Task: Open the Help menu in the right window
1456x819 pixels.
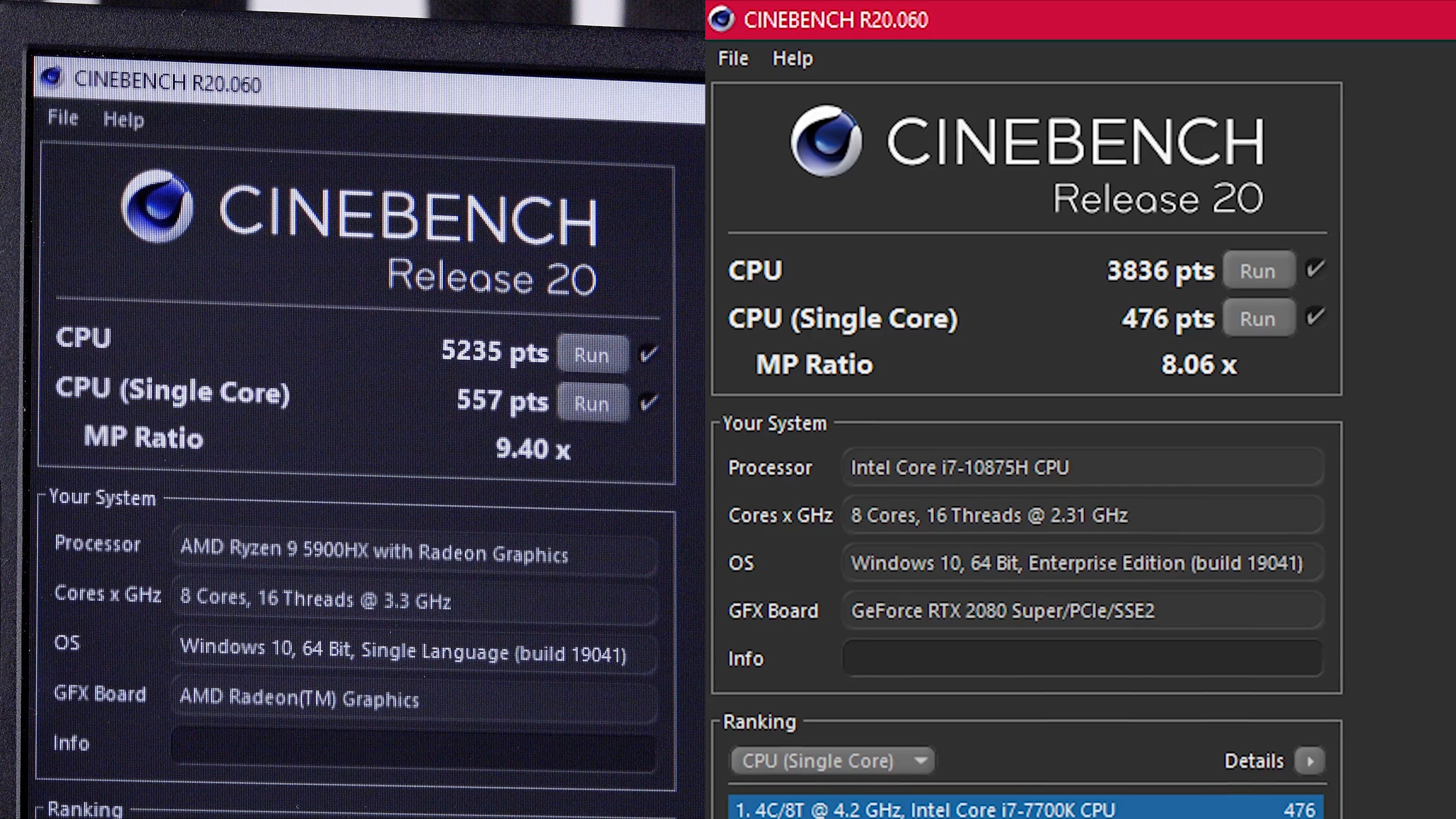Action: (x=792, y=59)
